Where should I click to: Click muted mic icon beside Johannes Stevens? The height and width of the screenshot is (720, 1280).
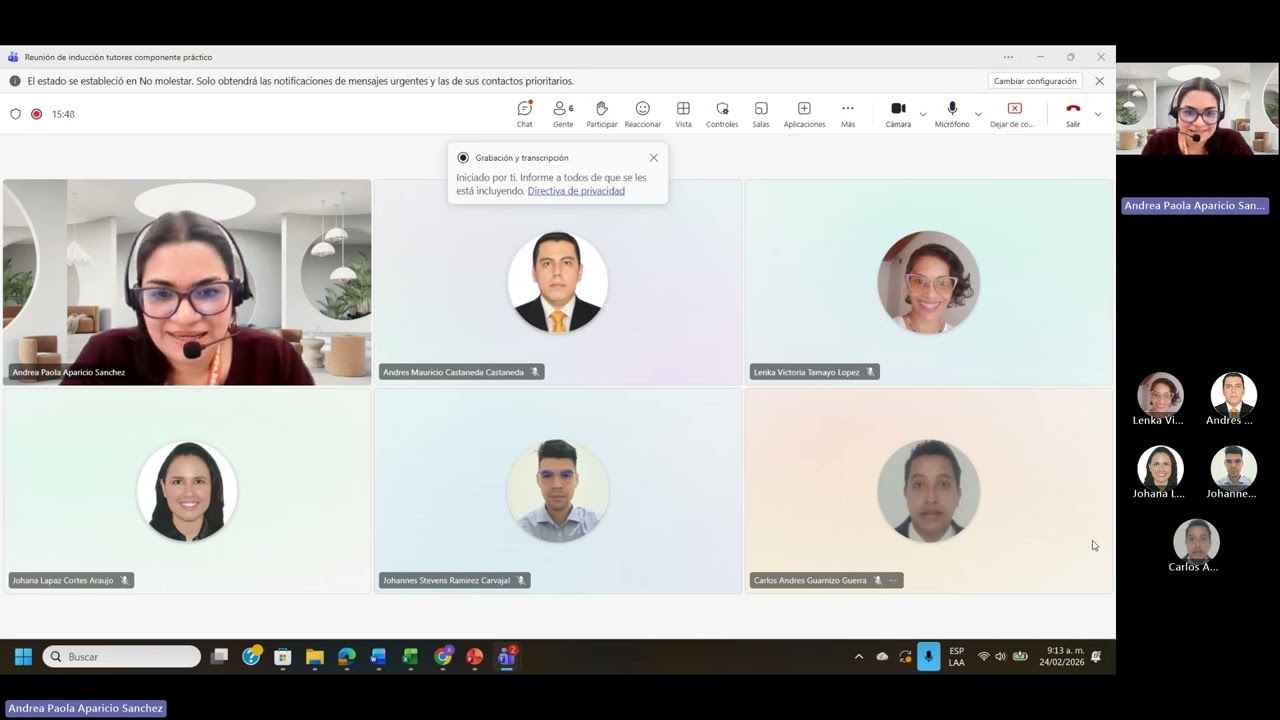(x=521, y=580)
